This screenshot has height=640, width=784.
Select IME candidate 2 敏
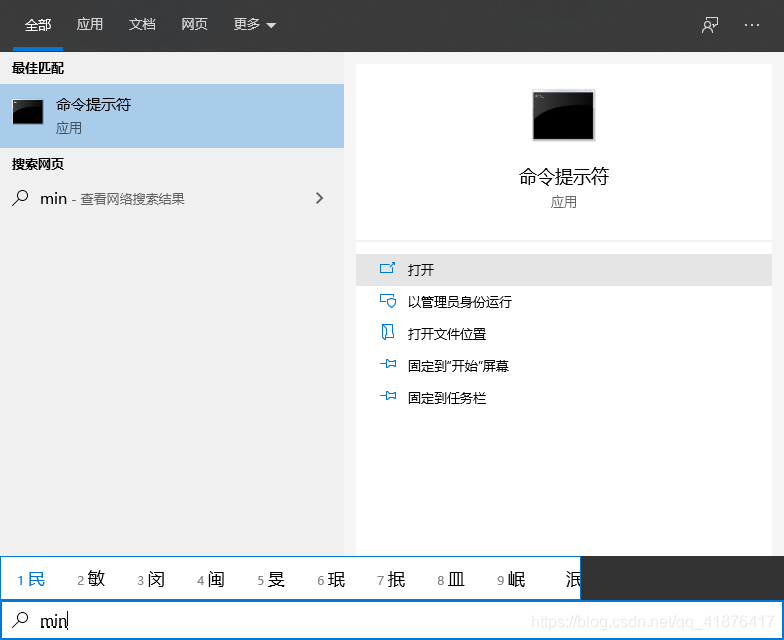(x=91, y=580)
